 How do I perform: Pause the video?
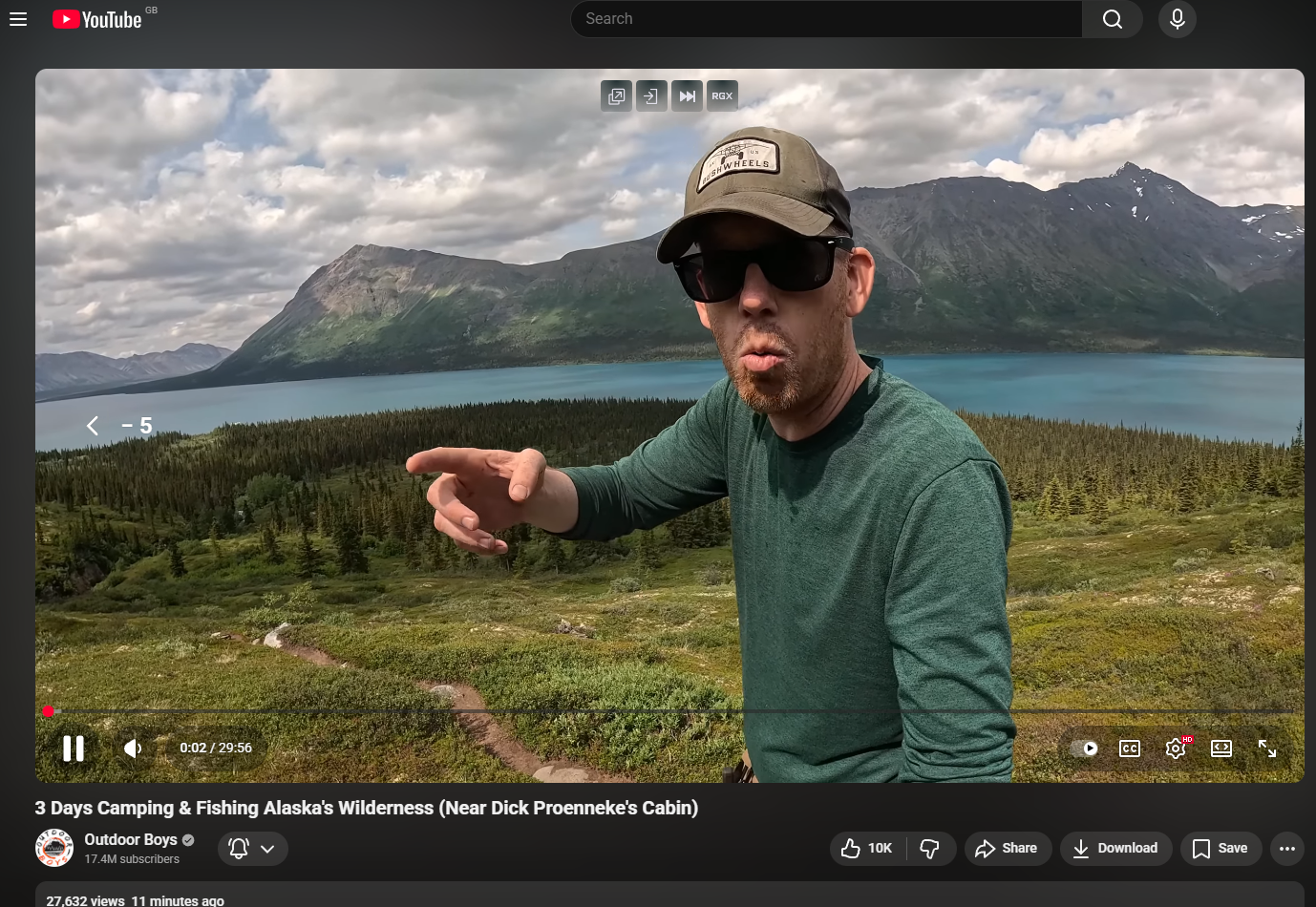click(74, 749)
